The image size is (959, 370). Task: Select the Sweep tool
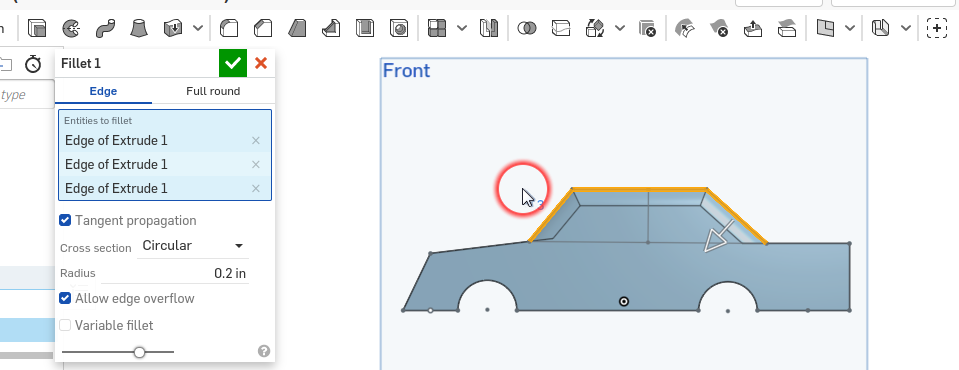[x=105, y=28]
